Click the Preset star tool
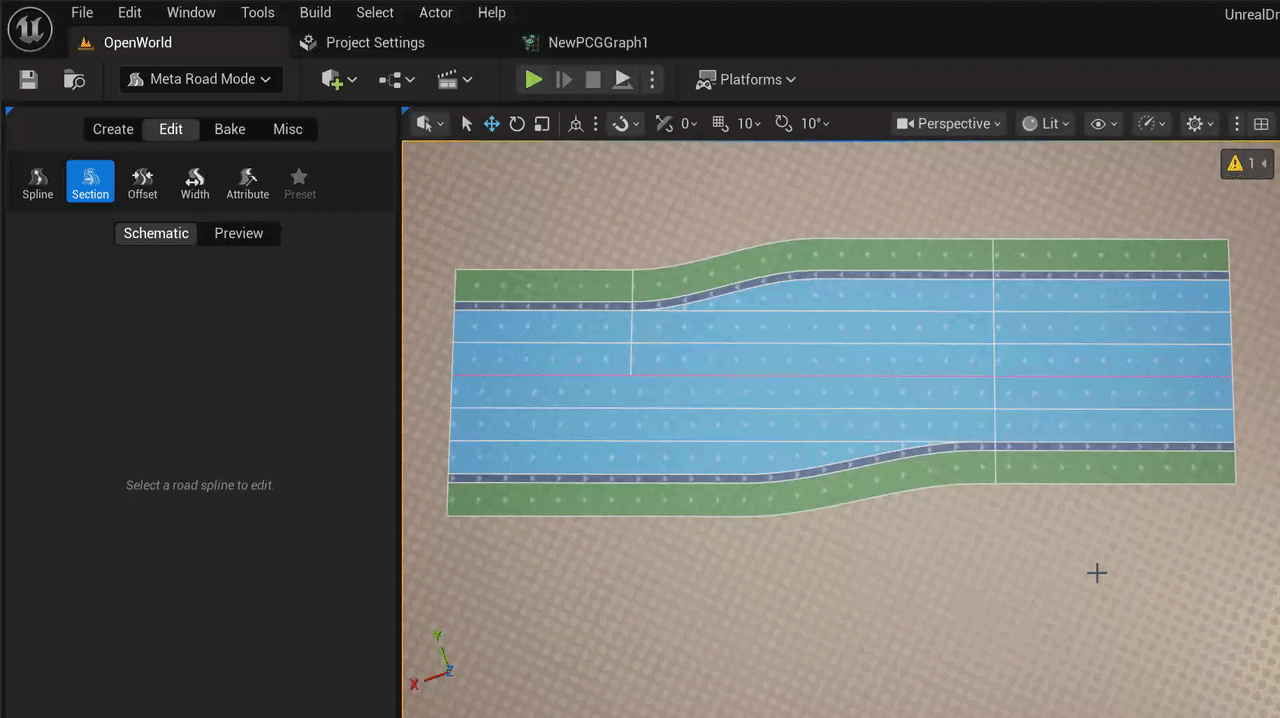The width and height of the screenshot is (1280, 718). click(299, 183)
